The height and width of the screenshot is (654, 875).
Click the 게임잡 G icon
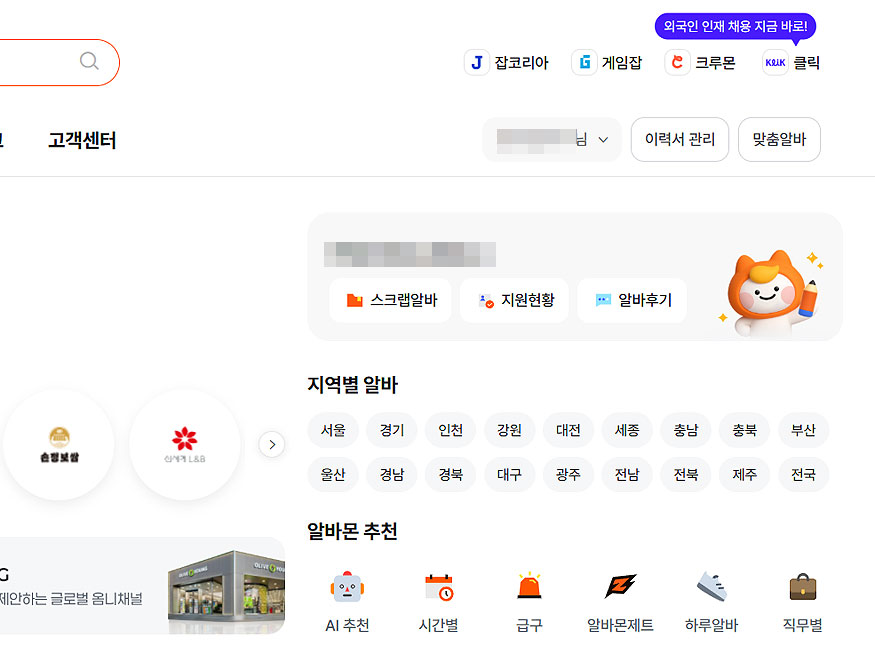(x=584, y=61)
